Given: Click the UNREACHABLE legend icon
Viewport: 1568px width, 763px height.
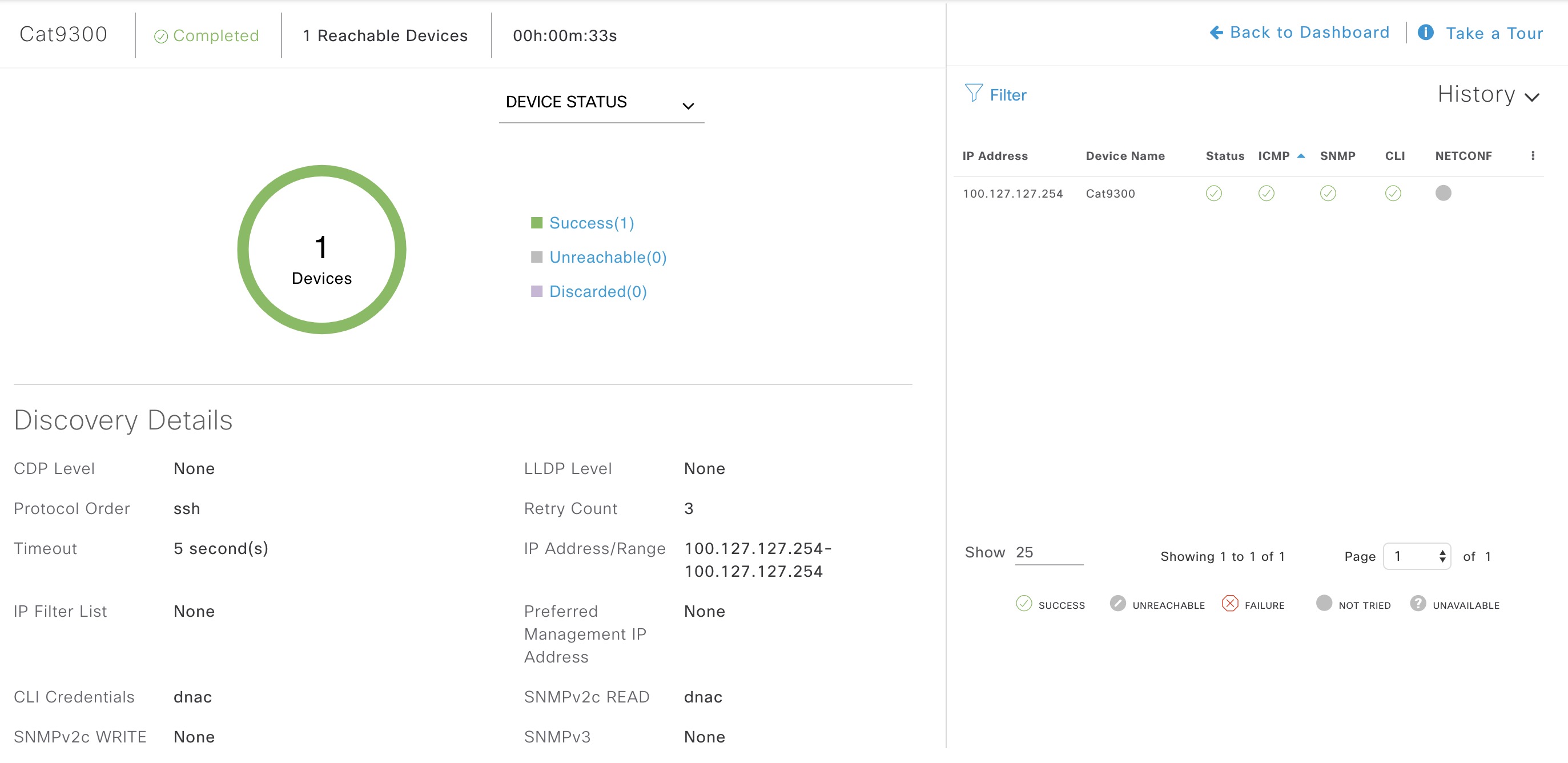Looking at the screenshot, I should (x=1117, y=604).
